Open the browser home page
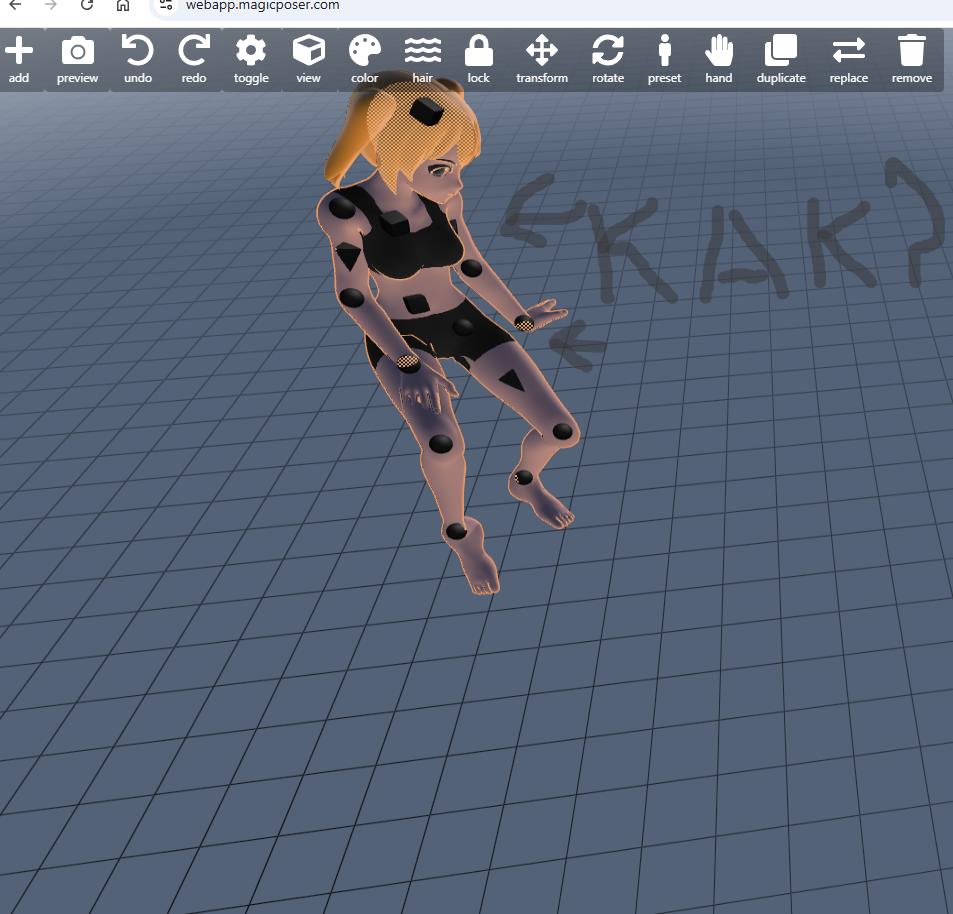The width and height of the screenshot is (953, 914). pyautogui.click(x=123, y=5)
